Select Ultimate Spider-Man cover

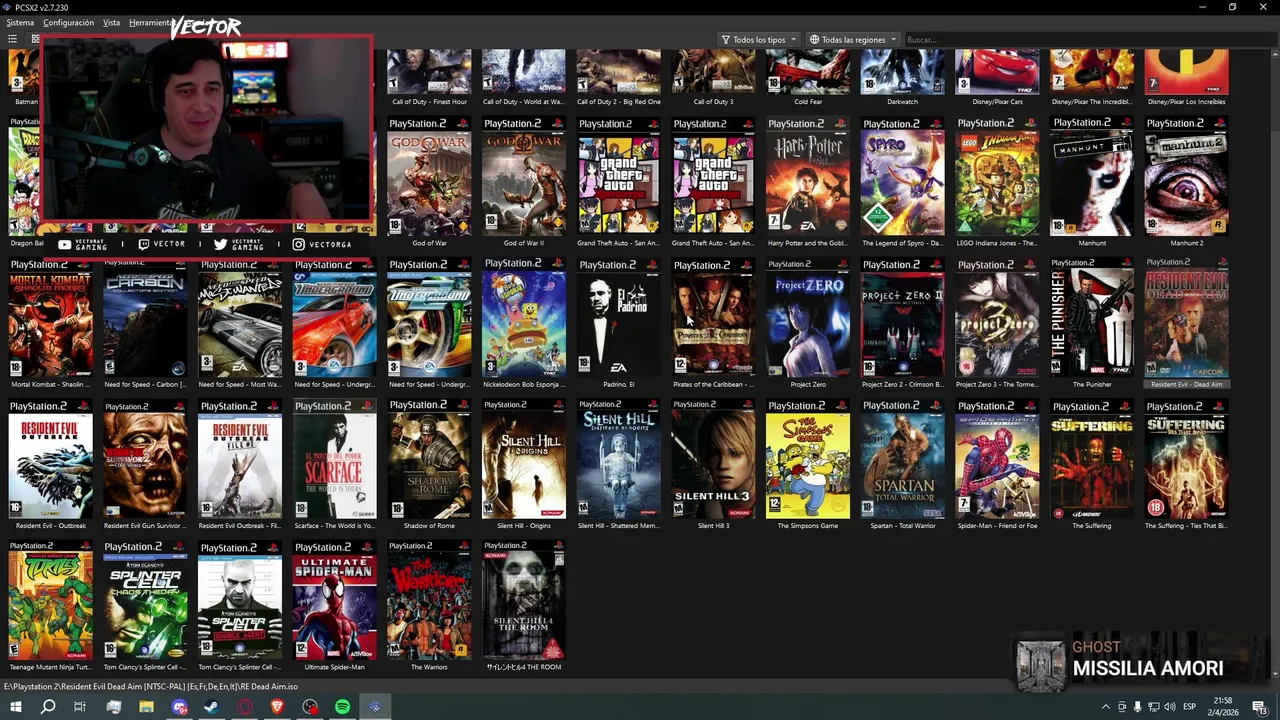(x=335, y=600)
